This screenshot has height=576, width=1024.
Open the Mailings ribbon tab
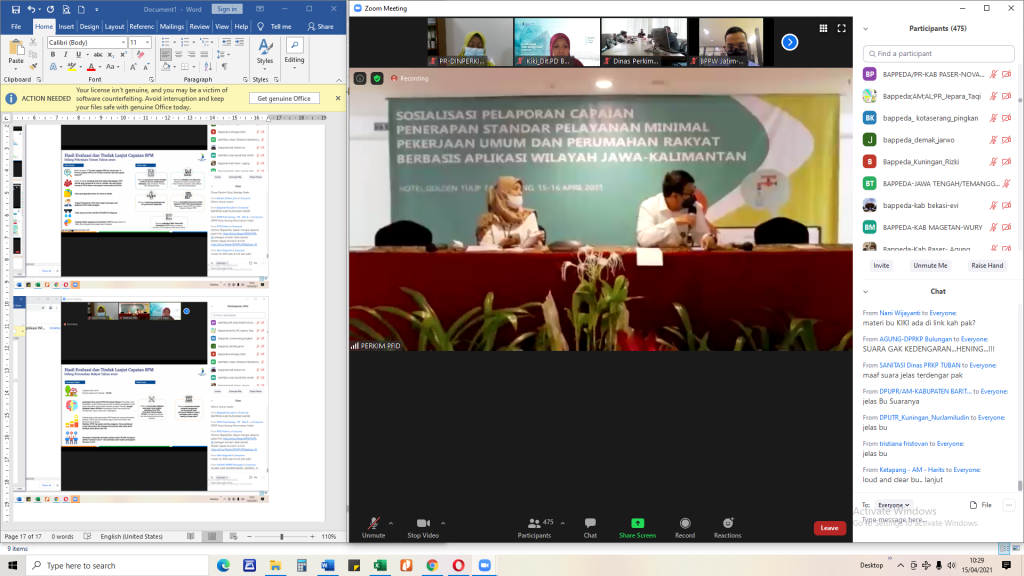[171, 26]
